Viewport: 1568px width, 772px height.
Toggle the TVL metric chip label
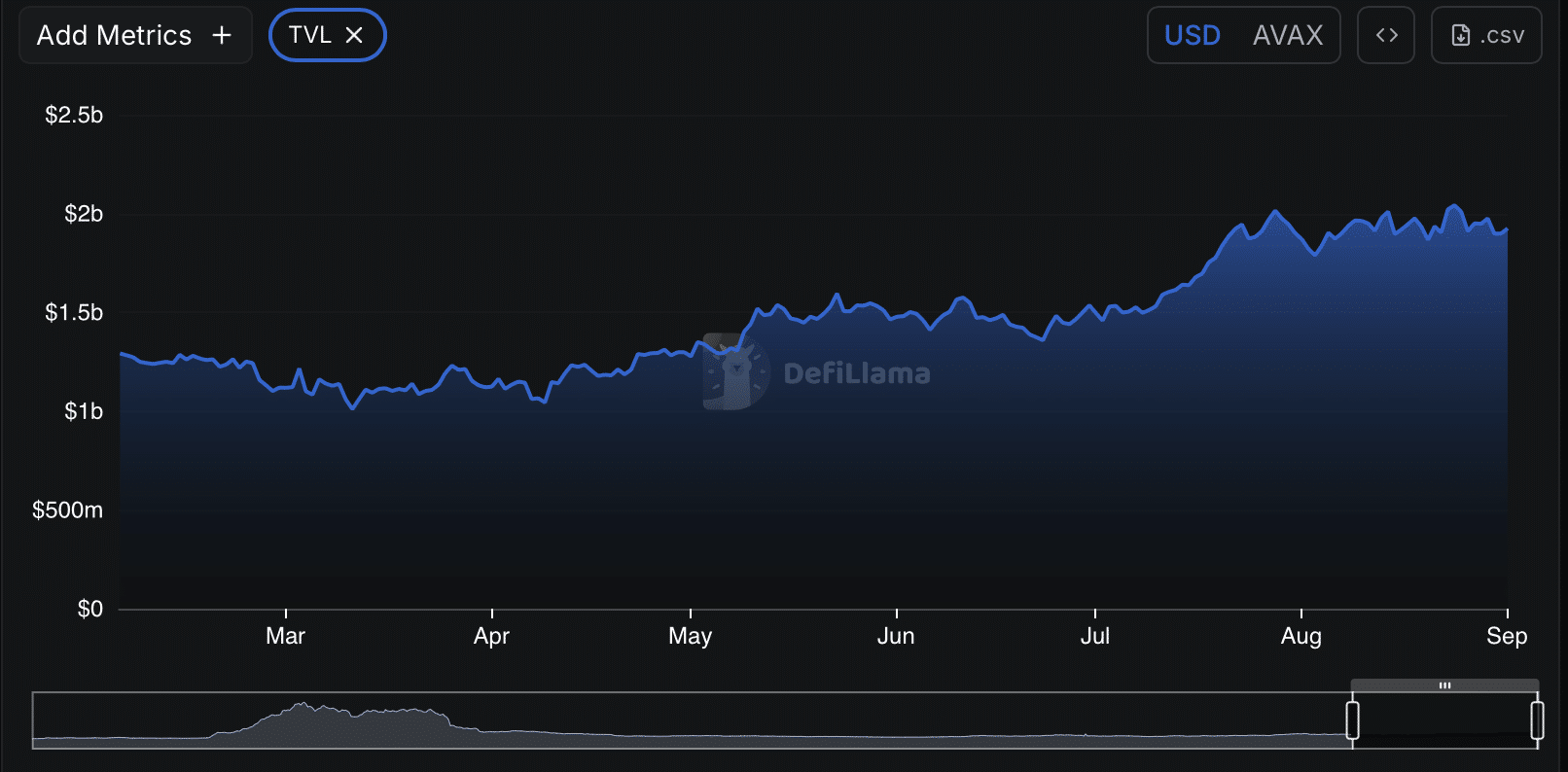tap(310, 35)
